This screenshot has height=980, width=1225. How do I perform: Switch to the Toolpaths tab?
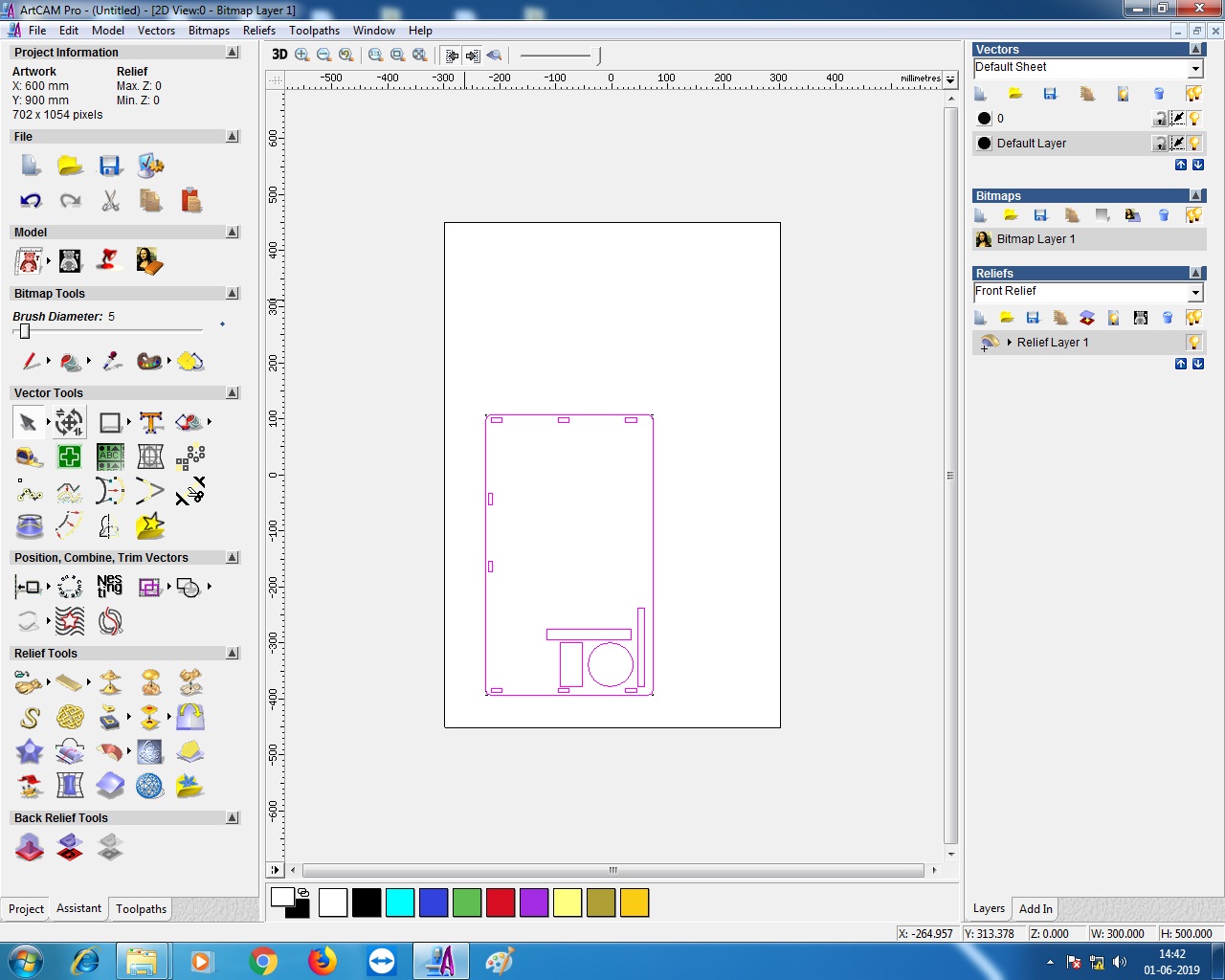pyautogui.click(x=141, y=909)
